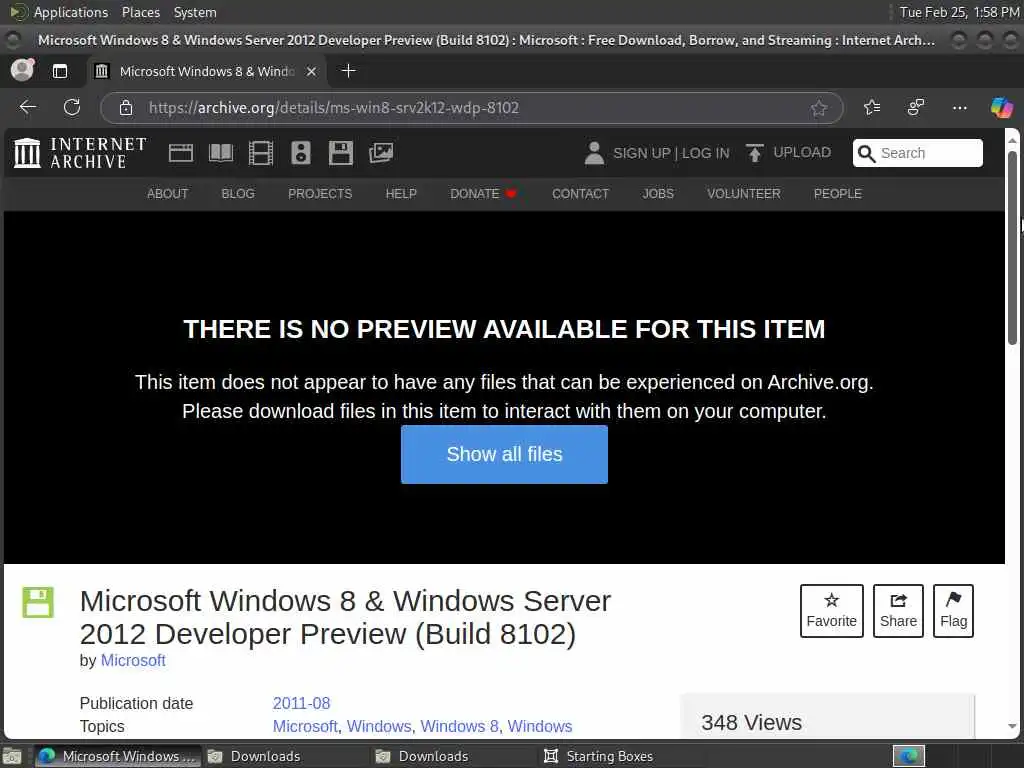Open the Places menu in top panel

(x=140, y=12)
